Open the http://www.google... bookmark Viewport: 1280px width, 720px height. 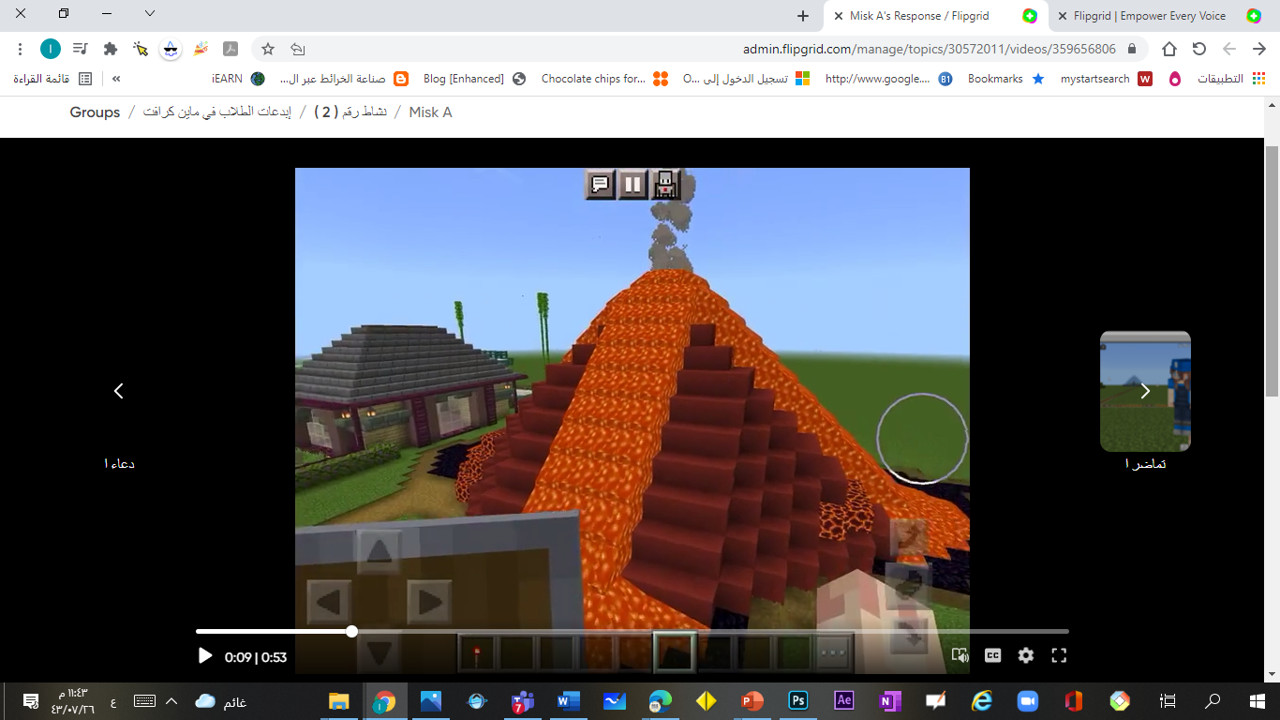click(889, 79)
